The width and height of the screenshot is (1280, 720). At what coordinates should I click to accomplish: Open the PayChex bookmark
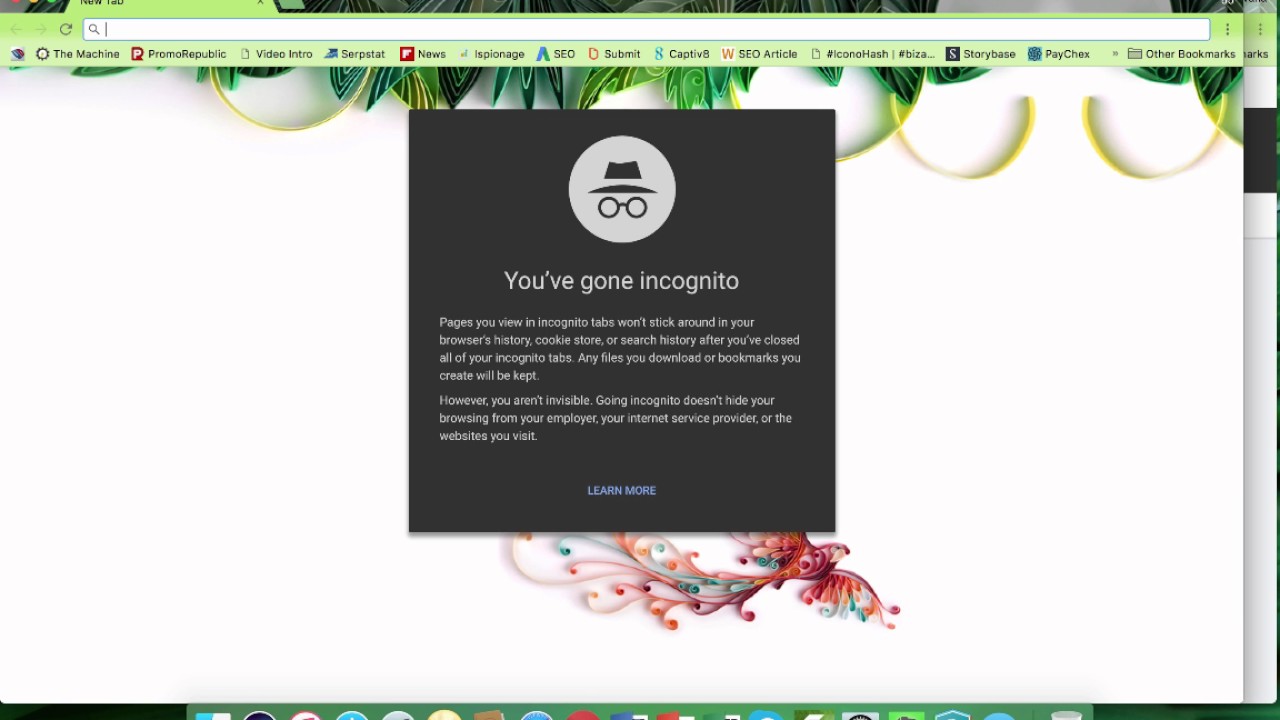click(x=1059, y=54)
